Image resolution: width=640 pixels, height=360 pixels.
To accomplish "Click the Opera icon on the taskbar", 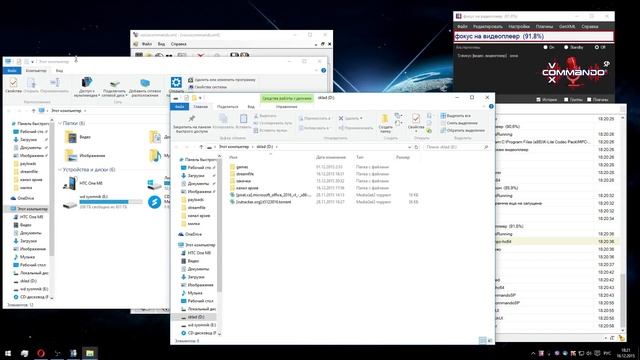I will pos(41,353).
